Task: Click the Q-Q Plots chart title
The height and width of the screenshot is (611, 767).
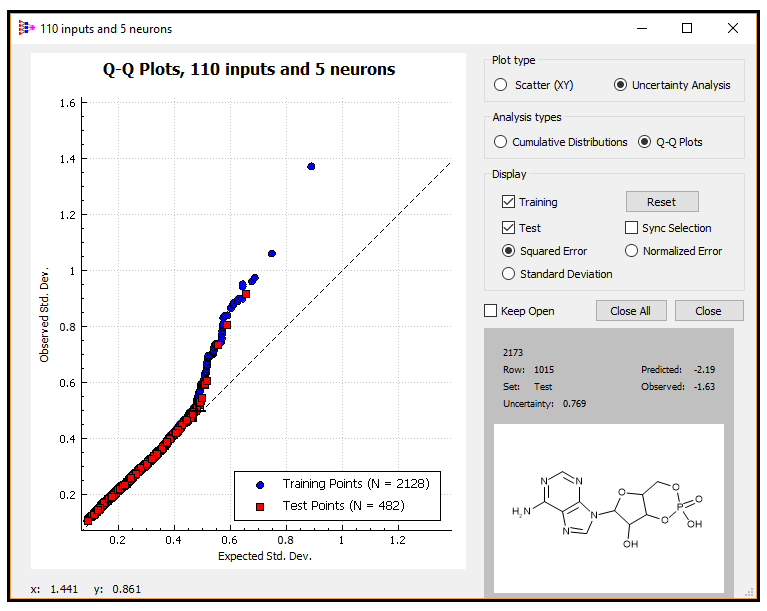Action: tap(248, 69)
